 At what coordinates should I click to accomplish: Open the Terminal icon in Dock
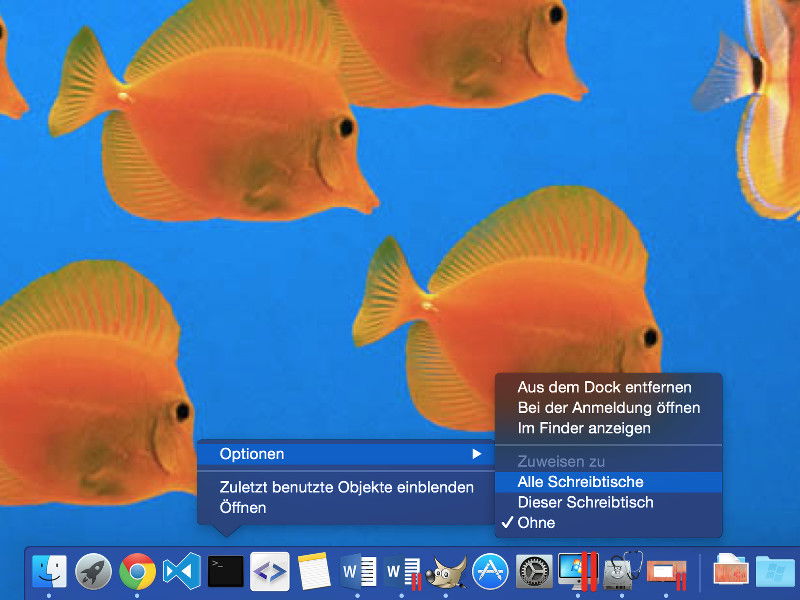pos(226,571)
